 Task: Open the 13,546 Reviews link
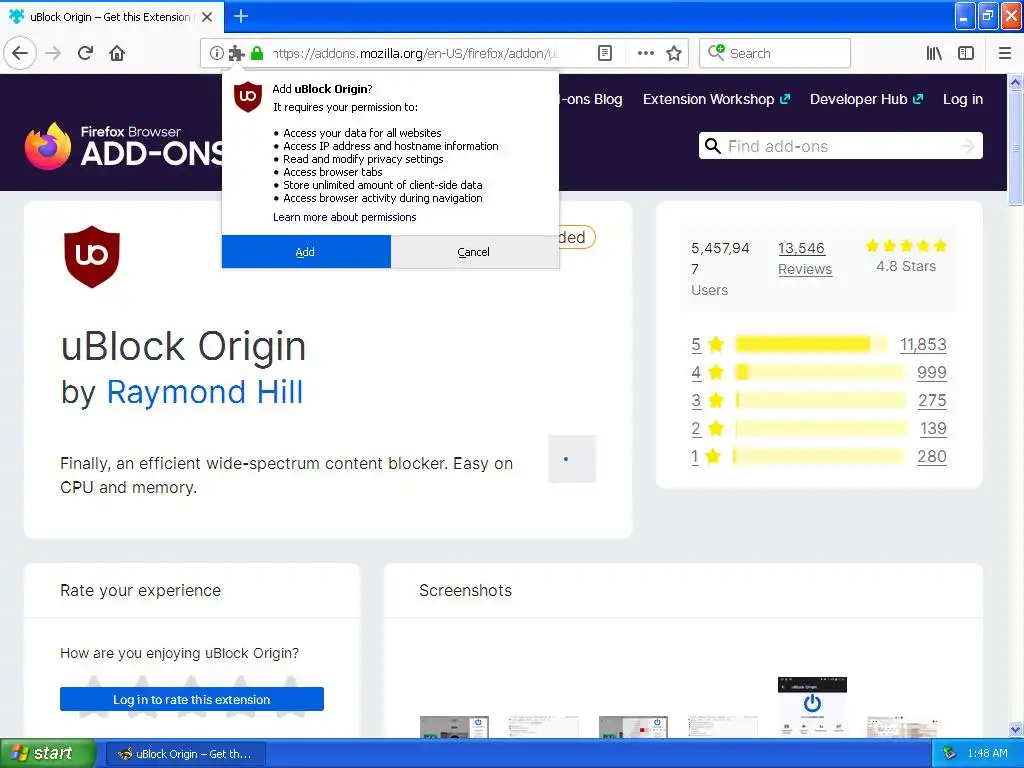pyautogui.click(x=805, y=259)
